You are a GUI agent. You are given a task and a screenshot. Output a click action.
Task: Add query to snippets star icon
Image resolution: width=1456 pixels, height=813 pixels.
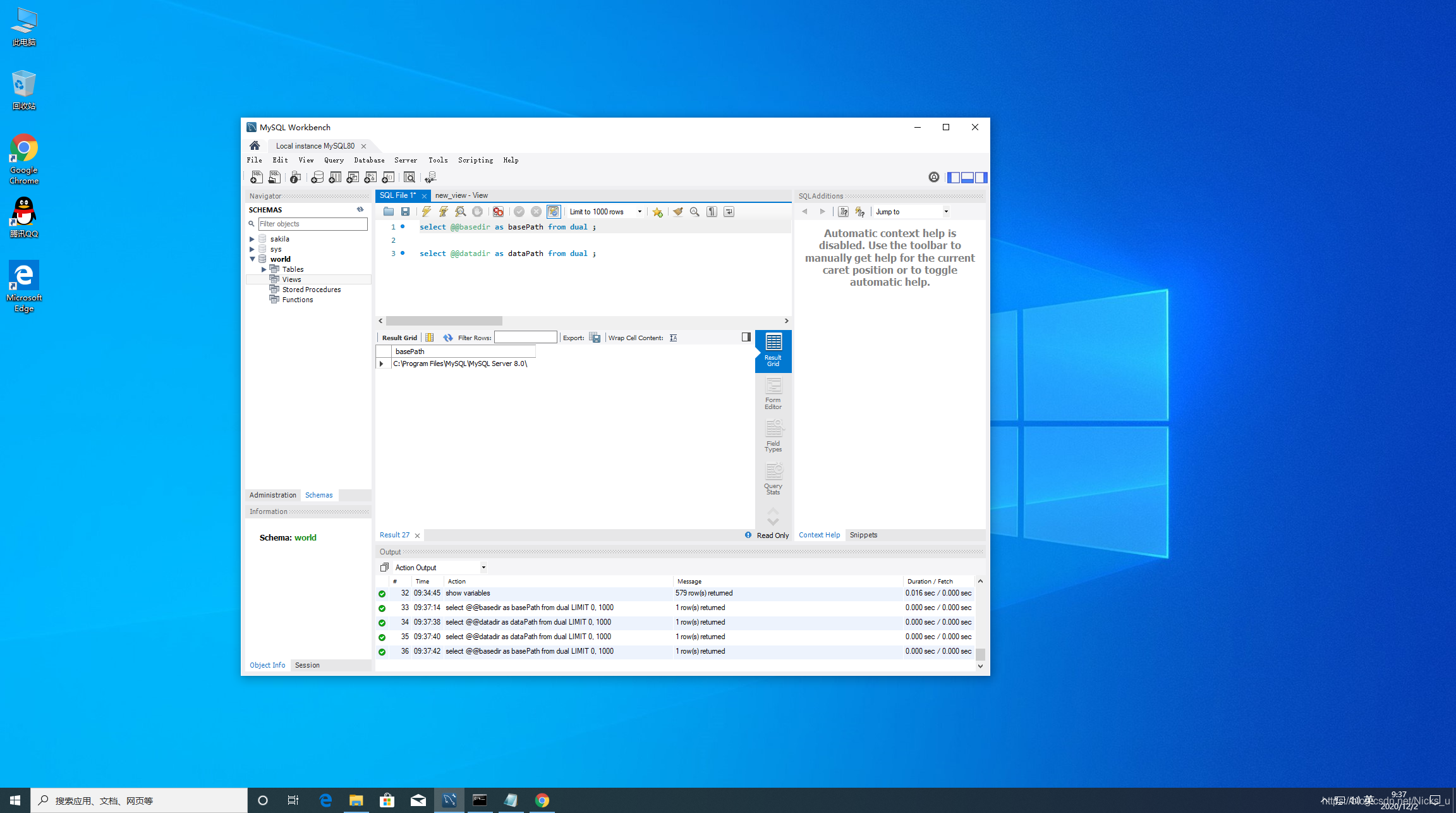(x=658, y=212)
